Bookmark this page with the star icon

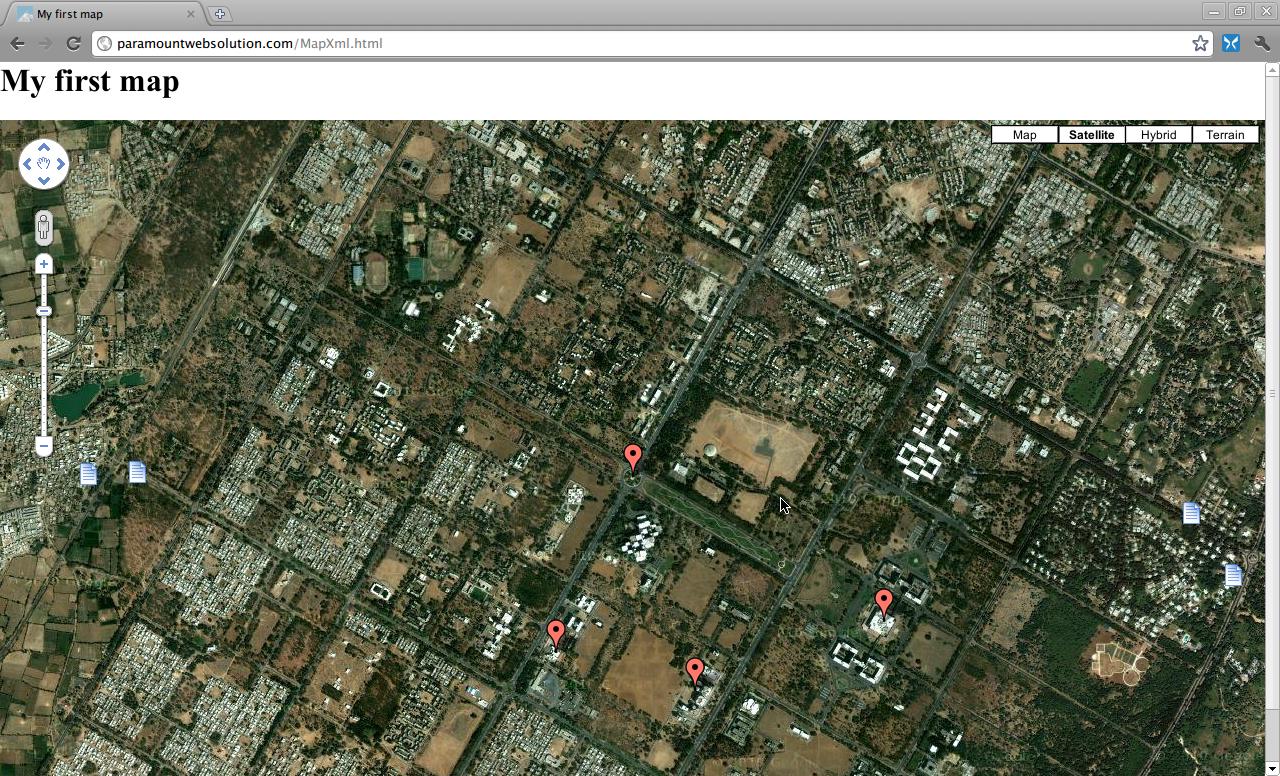(x=1200, y=43)
